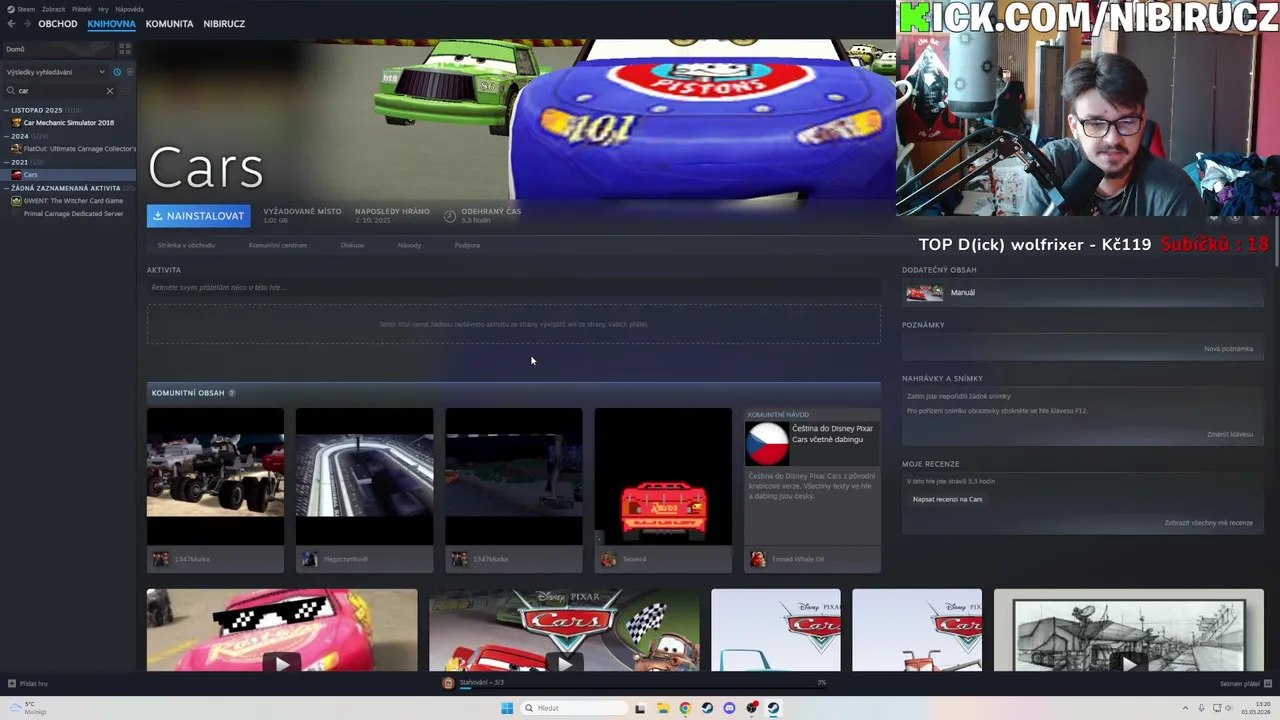Collapse the 2024 group
This screenshot has width=1280, height=720.
tap(7, 136)
